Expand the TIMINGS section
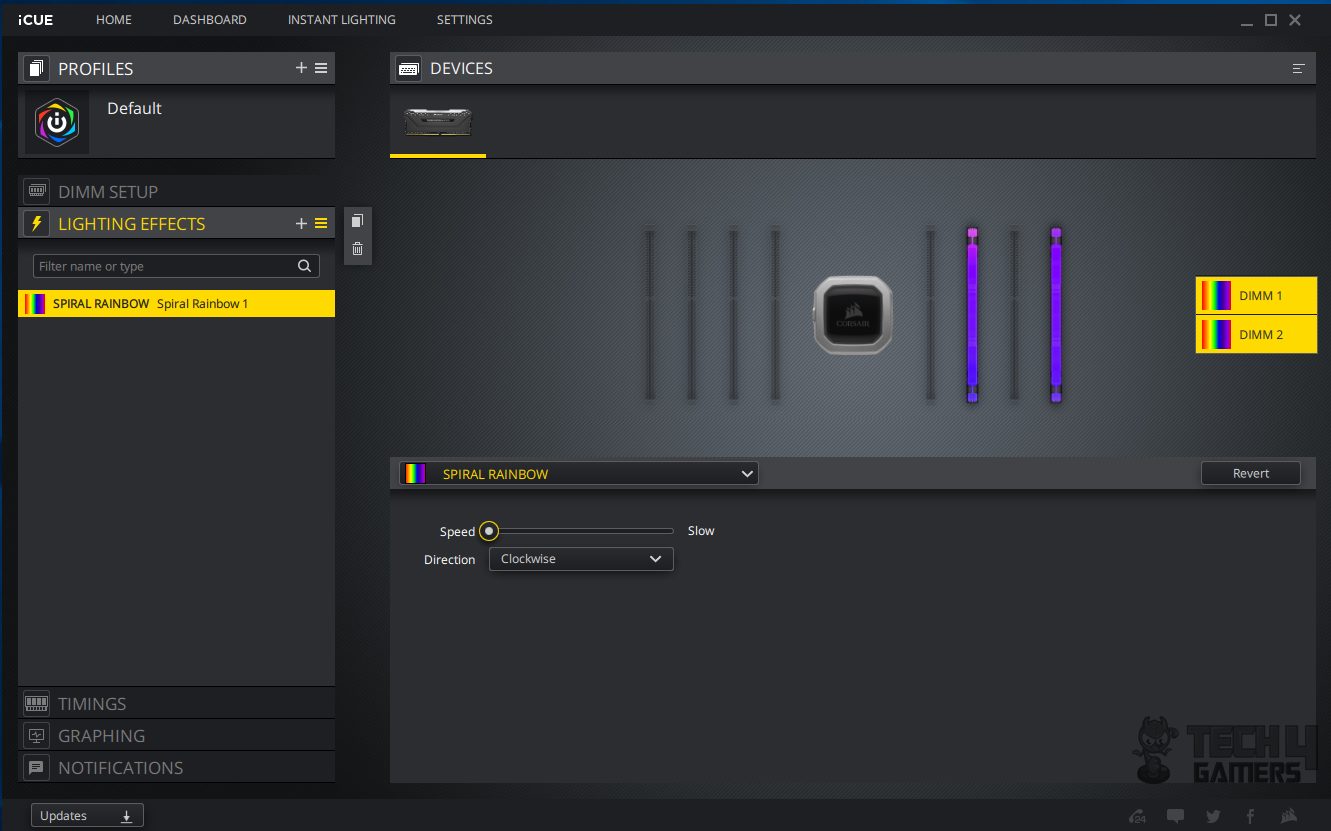This screenshot has width=1331, height=831. 176,704
